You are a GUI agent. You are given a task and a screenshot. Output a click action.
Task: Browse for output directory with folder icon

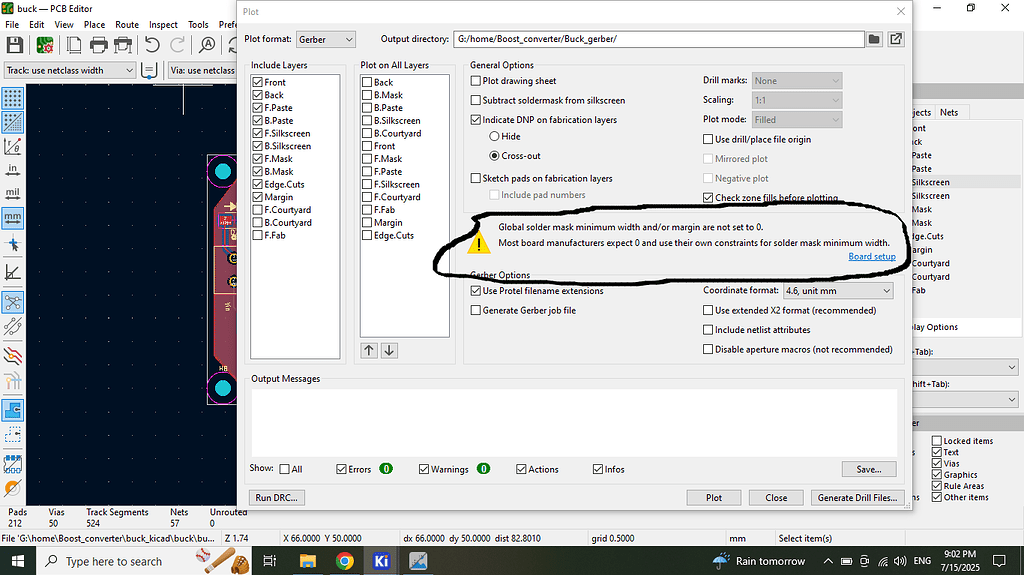tap(874, 39)
